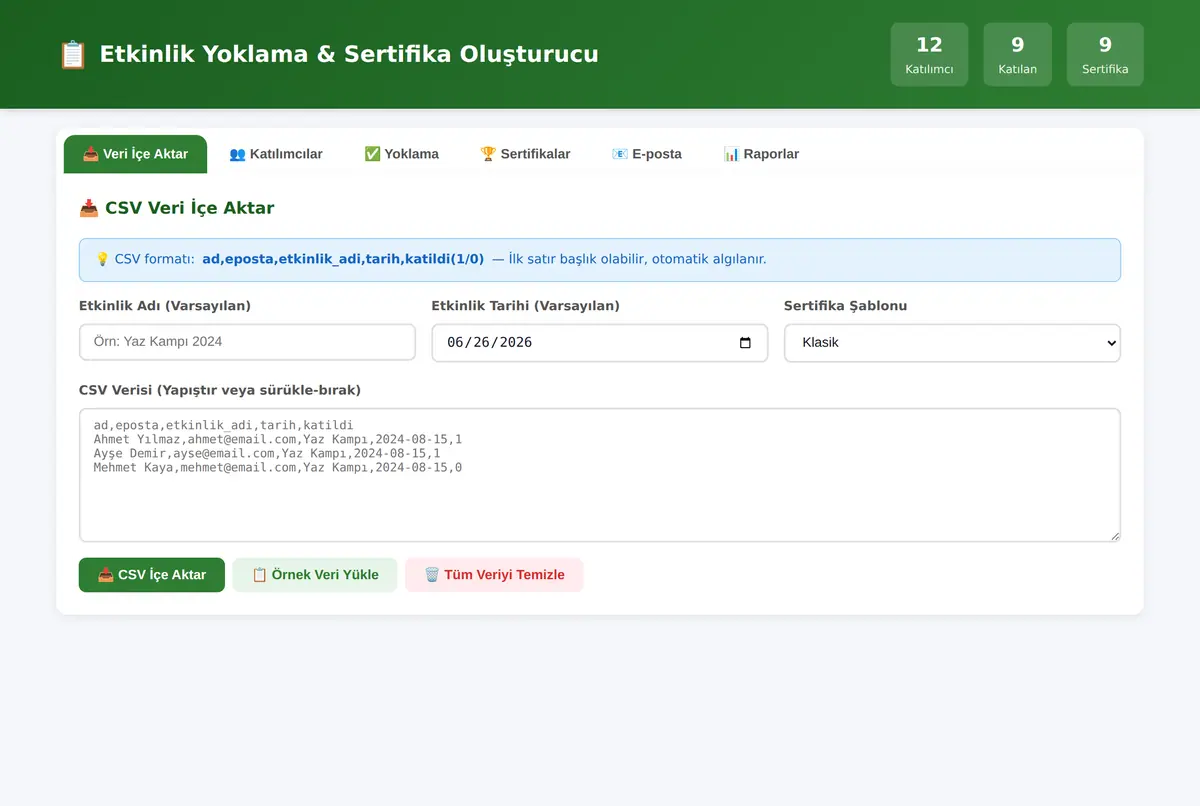This screenshot has width=1200, height=806.
Task: Click the lightbulb icon in CSV format hint
Action: 102,259
